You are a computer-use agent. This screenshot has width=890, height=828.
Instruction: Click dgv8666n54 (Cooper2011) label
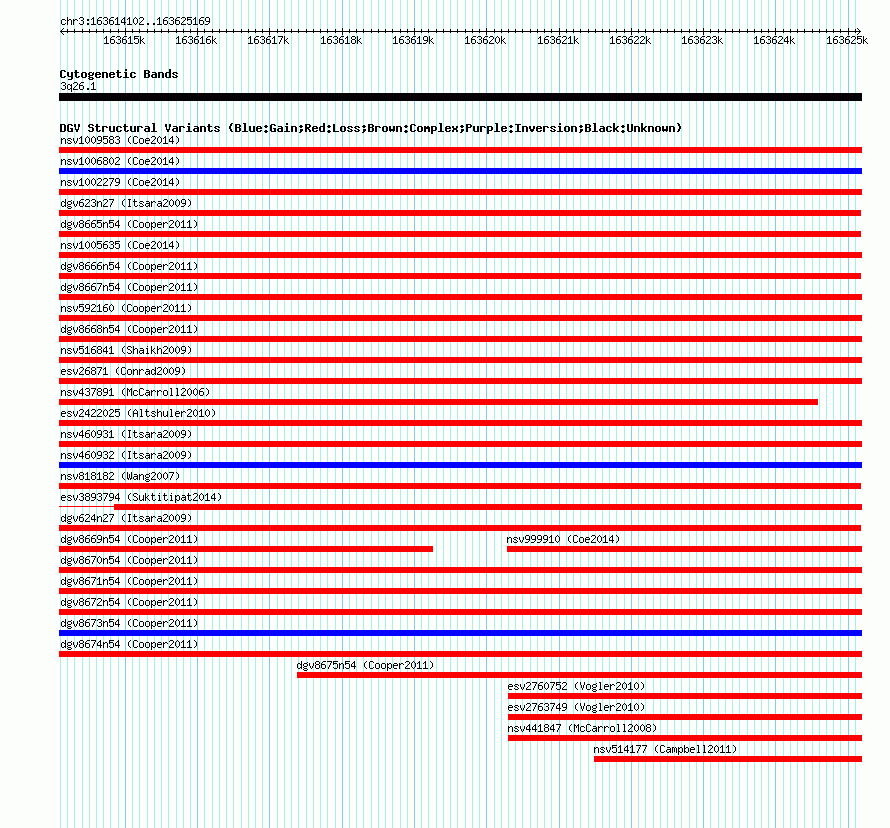coord(129,266)
